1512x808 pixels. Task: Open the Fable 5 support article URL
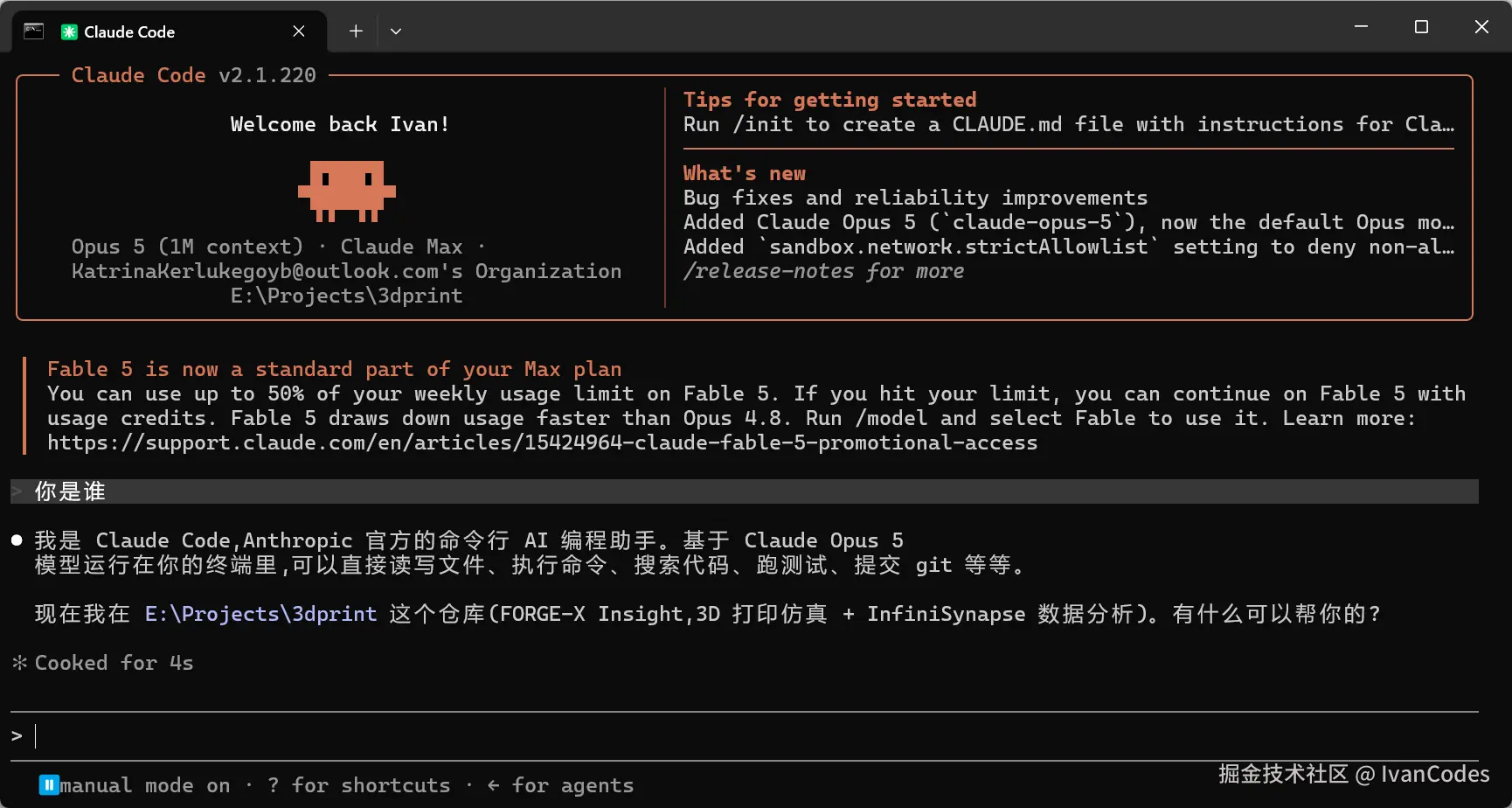pyautogui.click(x=542, y=442)
